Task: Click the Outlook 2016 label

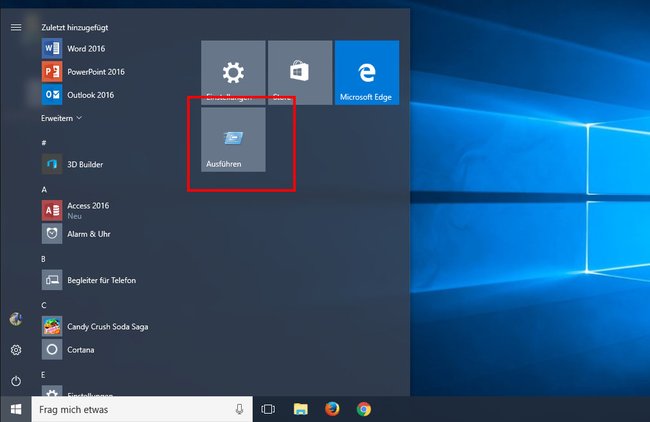Action: 90,95
